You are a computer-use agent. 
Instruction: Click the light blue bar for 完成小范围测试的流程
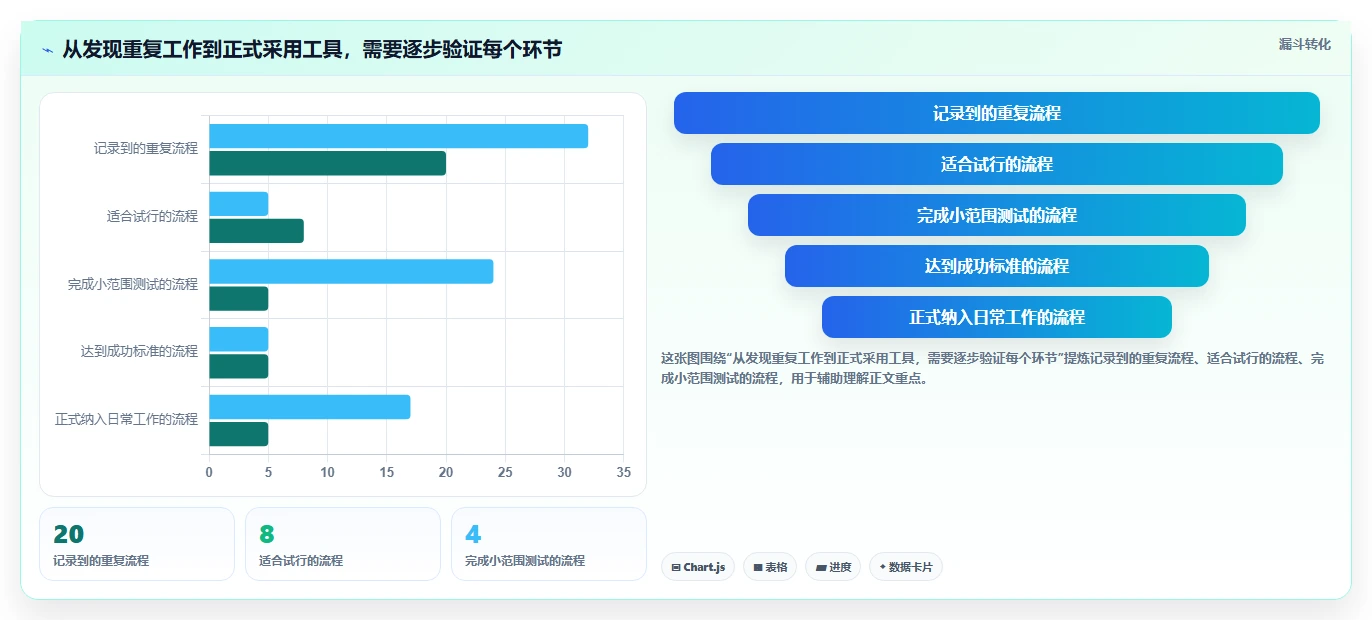click(x=351, y=271)
